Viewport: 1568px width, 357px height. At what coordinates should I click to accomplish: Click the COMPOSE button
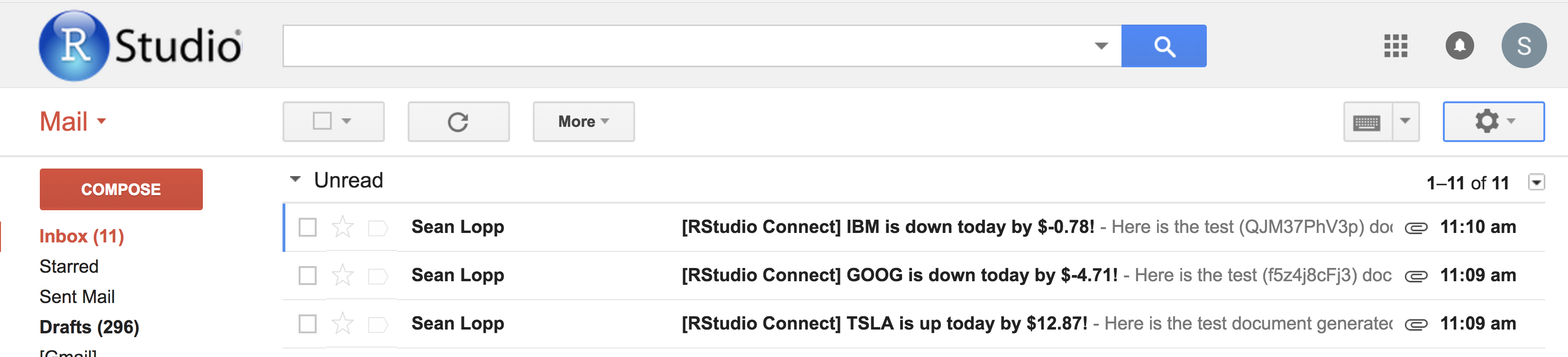point(121,190)
